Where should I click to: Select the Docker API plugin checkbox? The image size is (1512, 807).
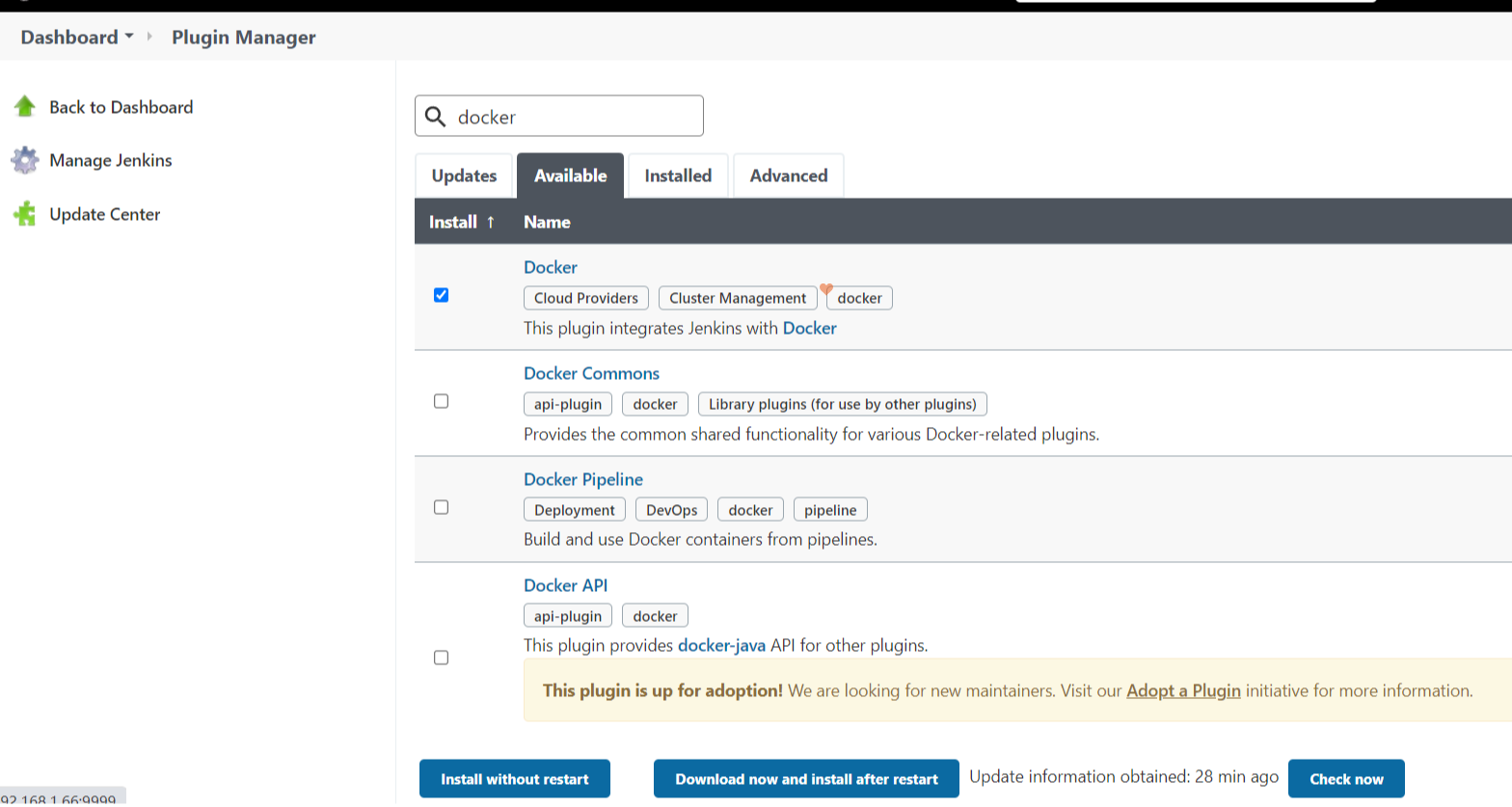pos(442,658)
